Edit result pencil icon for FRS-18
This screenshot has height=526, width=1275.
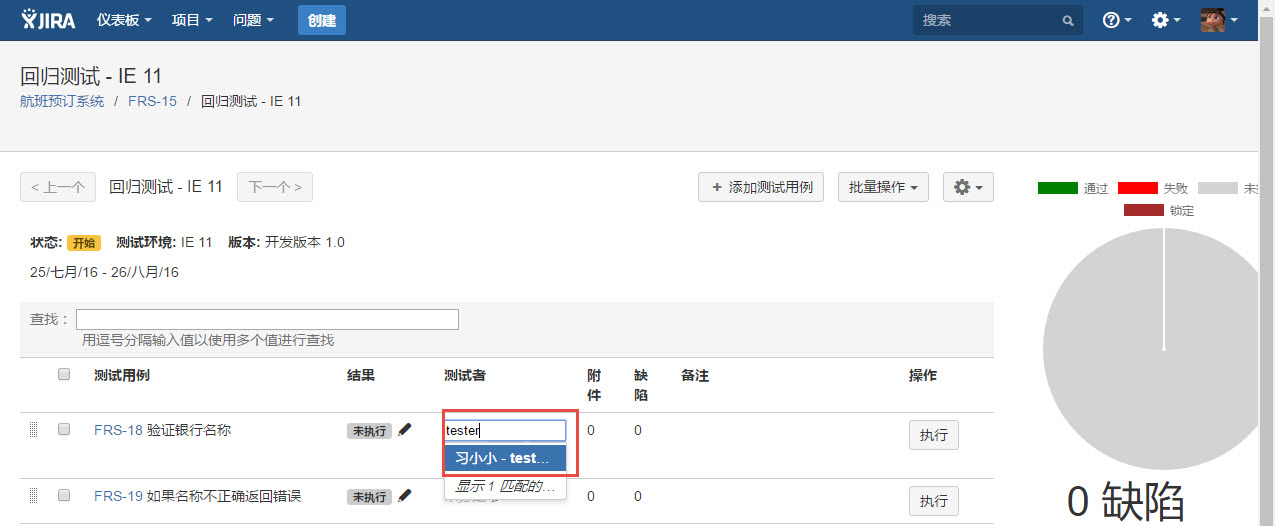[x=405, y=429]
